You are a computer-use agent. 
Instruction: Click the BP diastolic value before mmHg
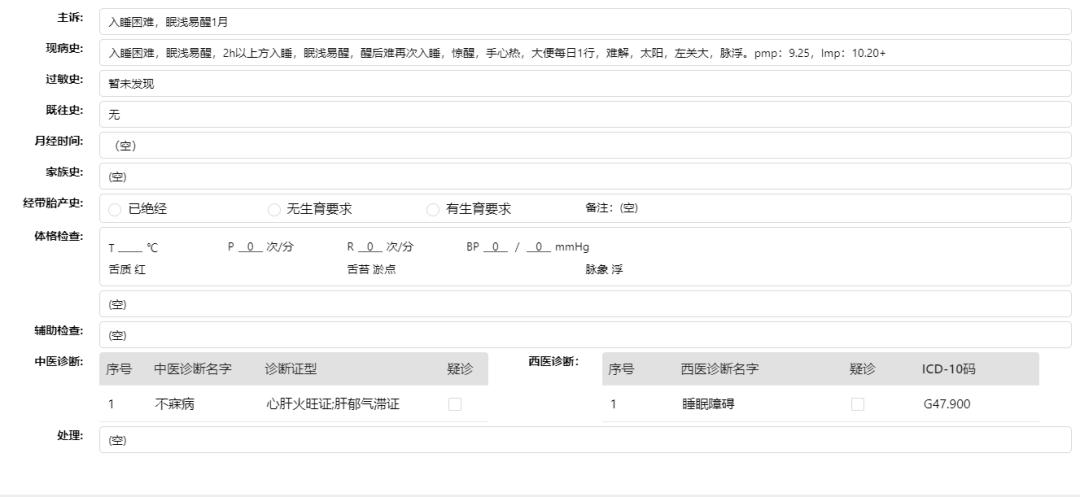(538, 246)
